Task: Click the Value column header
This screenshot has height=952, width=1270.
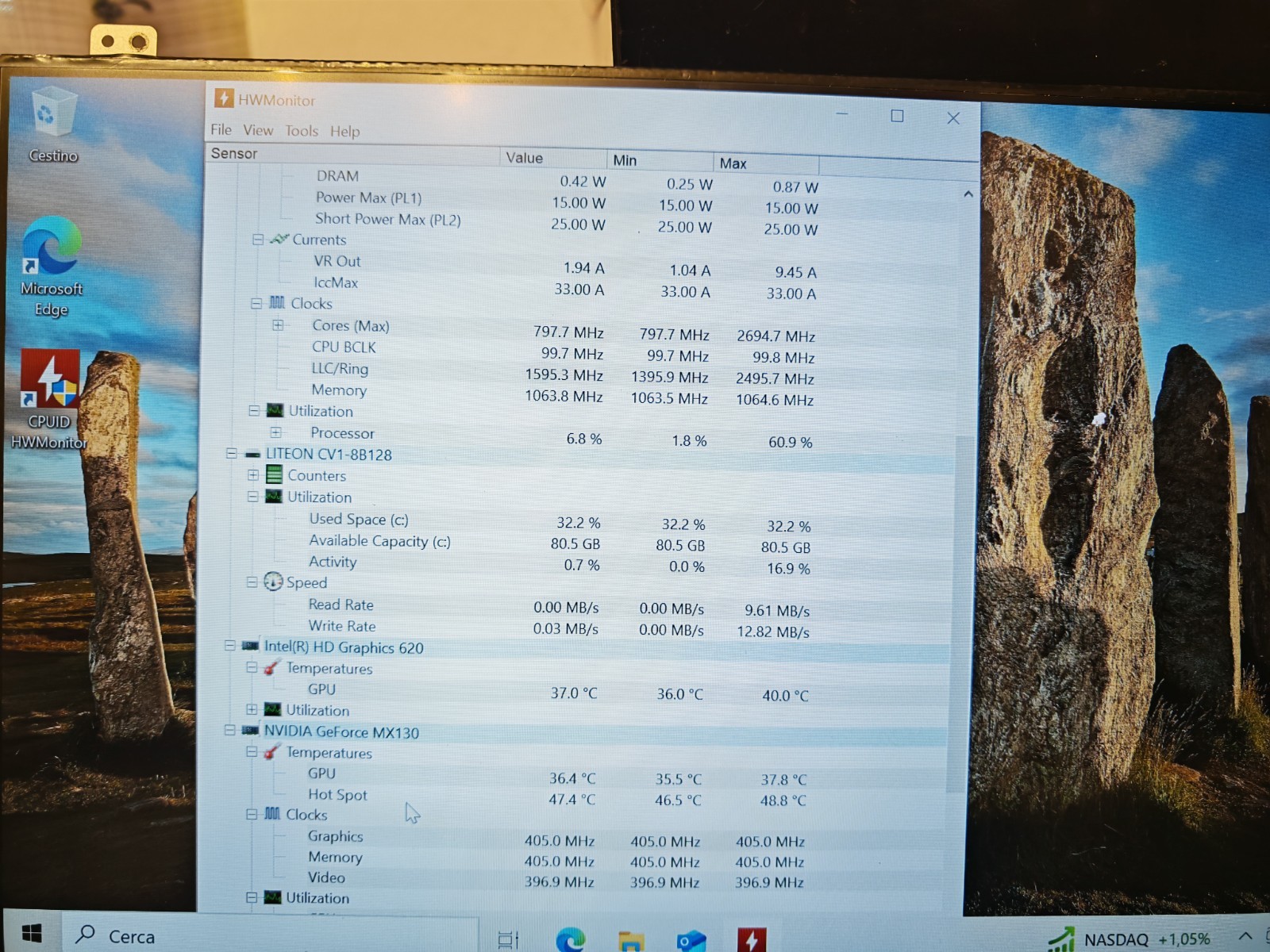Action: tap(554, 157)
